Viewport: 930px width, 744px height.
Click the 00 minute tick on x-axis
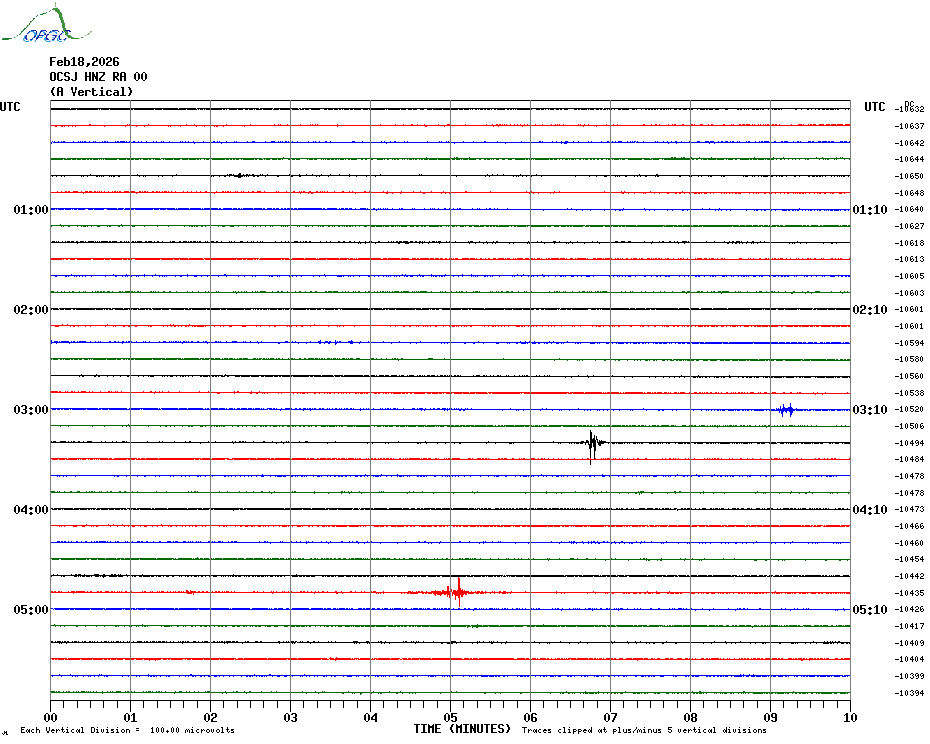51,717
